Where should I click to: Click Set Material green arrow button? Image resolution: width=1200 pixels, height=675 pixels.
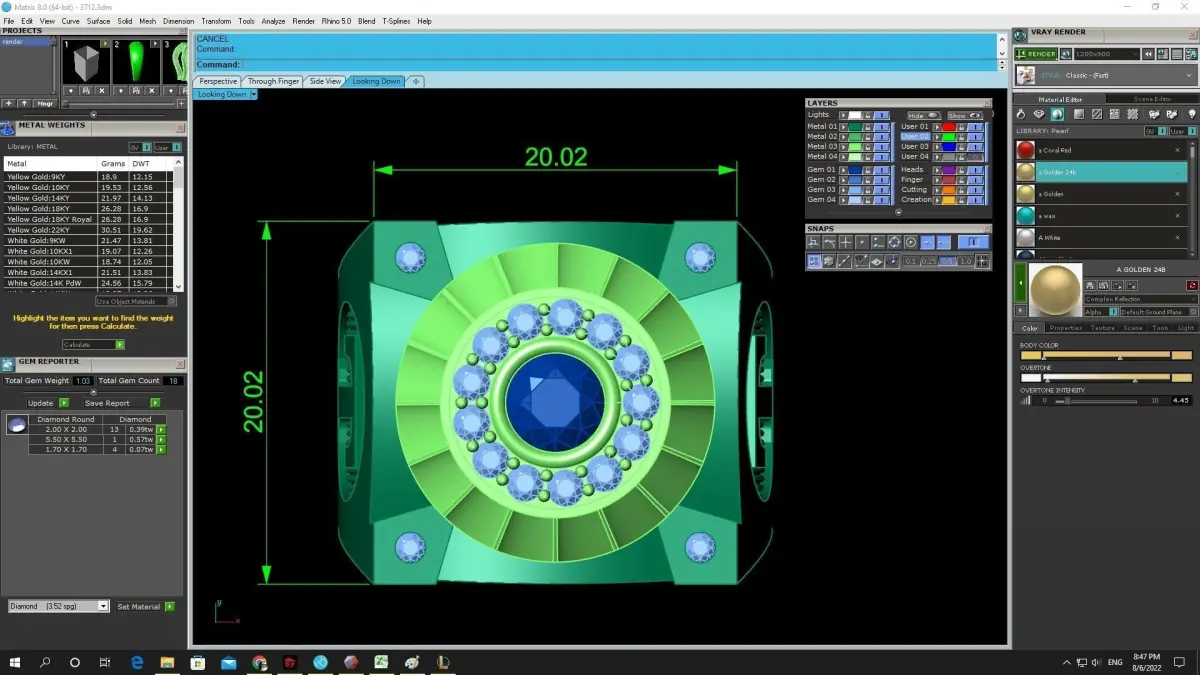170,606
